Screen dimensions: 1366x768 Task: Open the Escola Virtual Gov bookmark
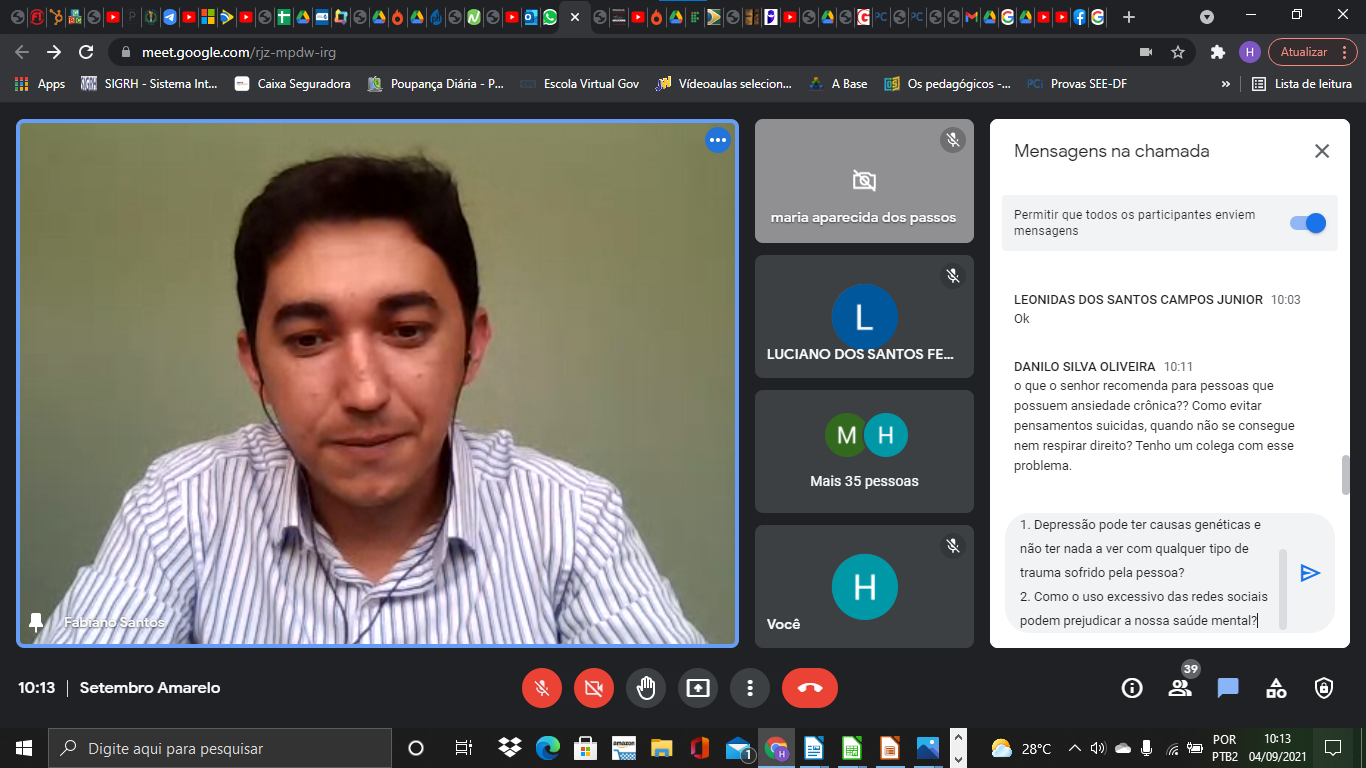click(580, 84)
